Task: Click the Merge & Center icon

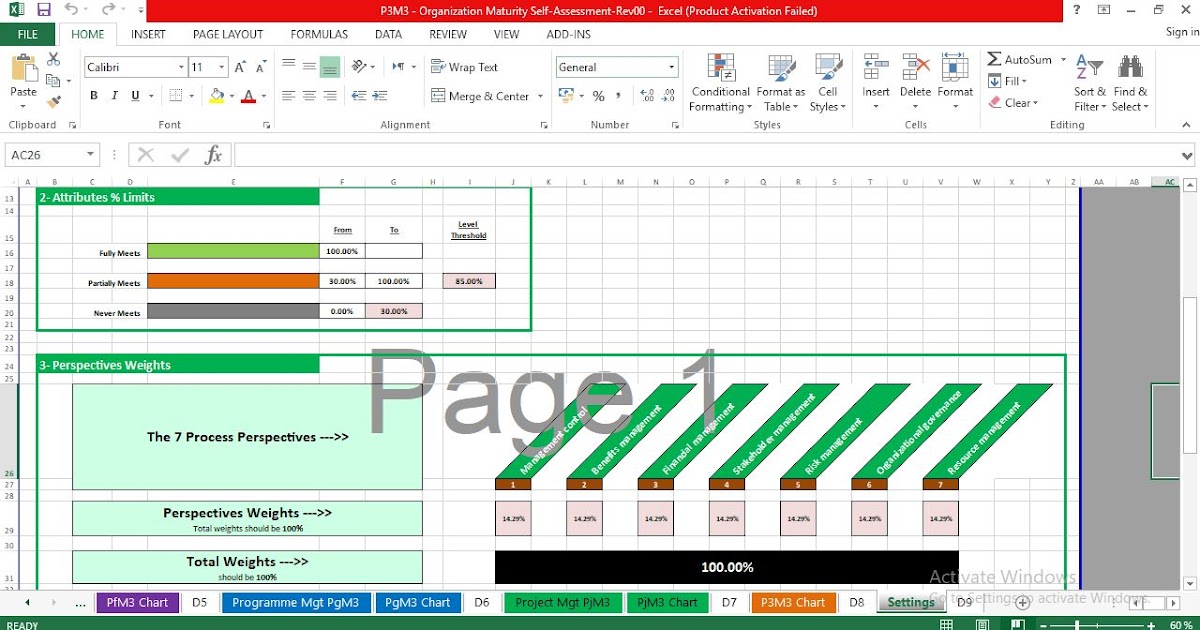Action: coord(439,96)
